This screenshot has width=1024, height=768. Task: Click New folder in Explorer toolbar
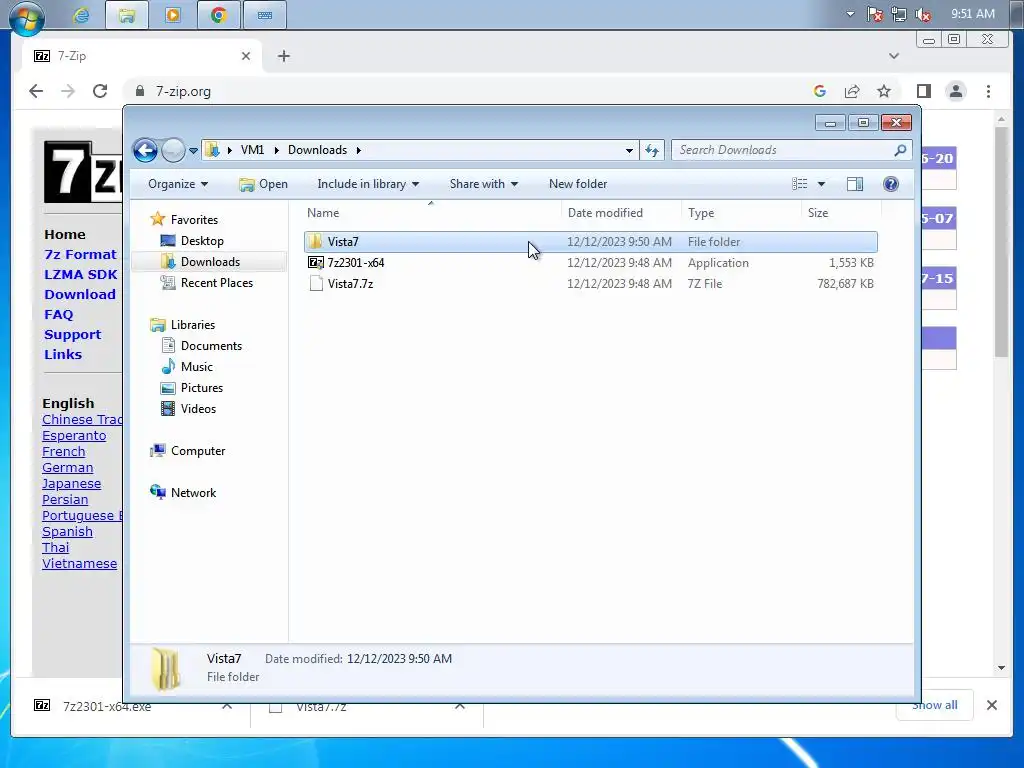click(x=578, y=184)
